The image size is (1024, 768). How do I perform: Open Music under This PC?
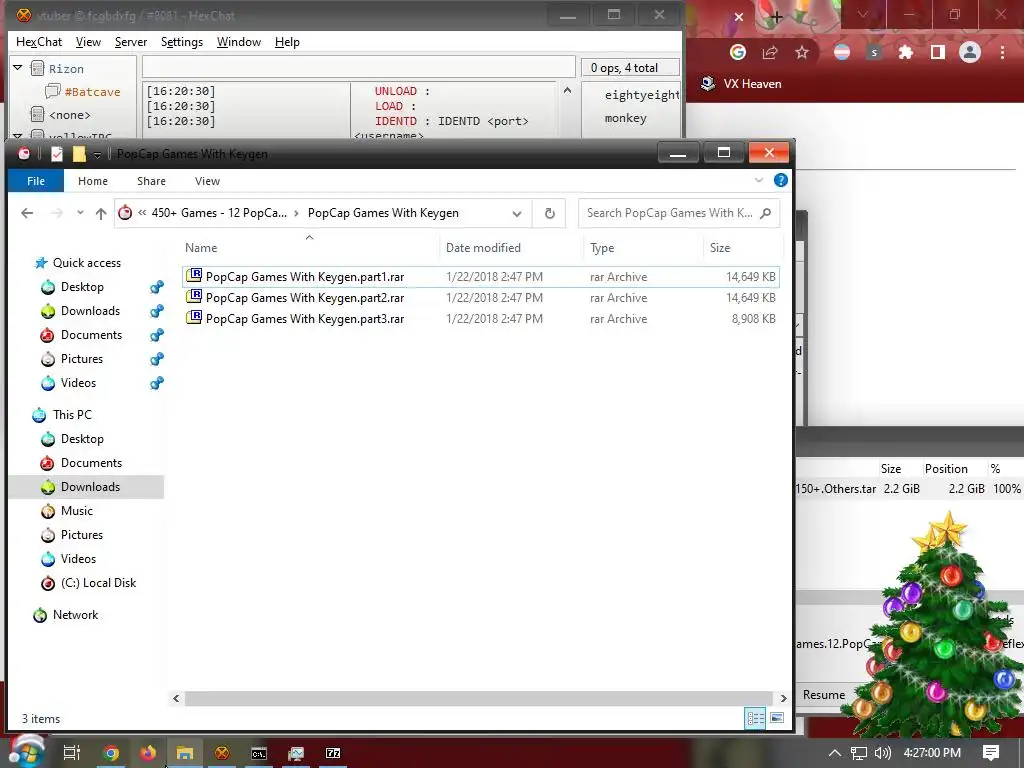pos(76,511)
